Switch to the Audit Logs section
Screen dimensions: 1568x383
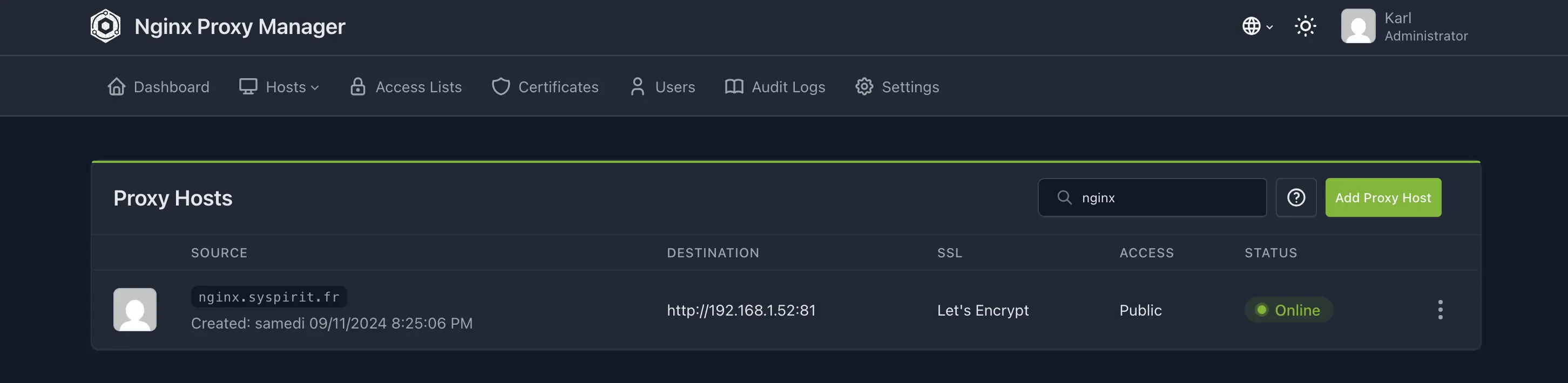click(x=788, y=86)
